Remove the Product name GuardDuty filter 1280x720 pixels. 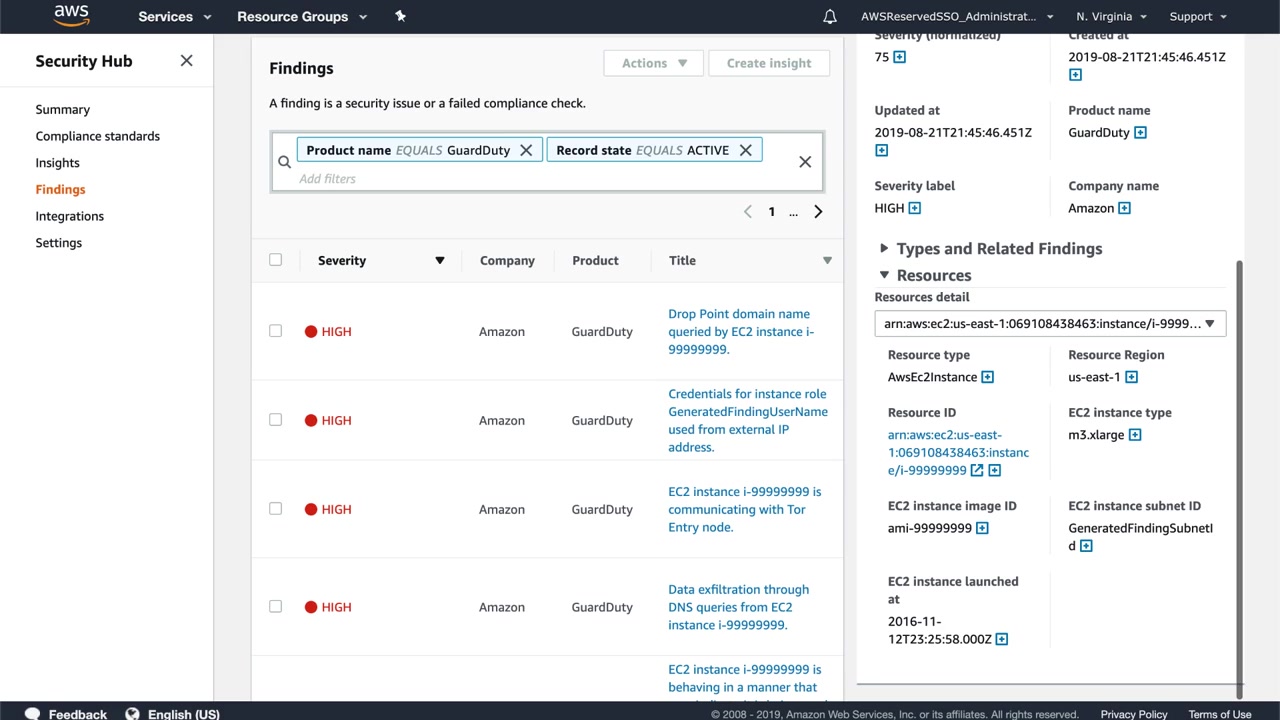526,150
